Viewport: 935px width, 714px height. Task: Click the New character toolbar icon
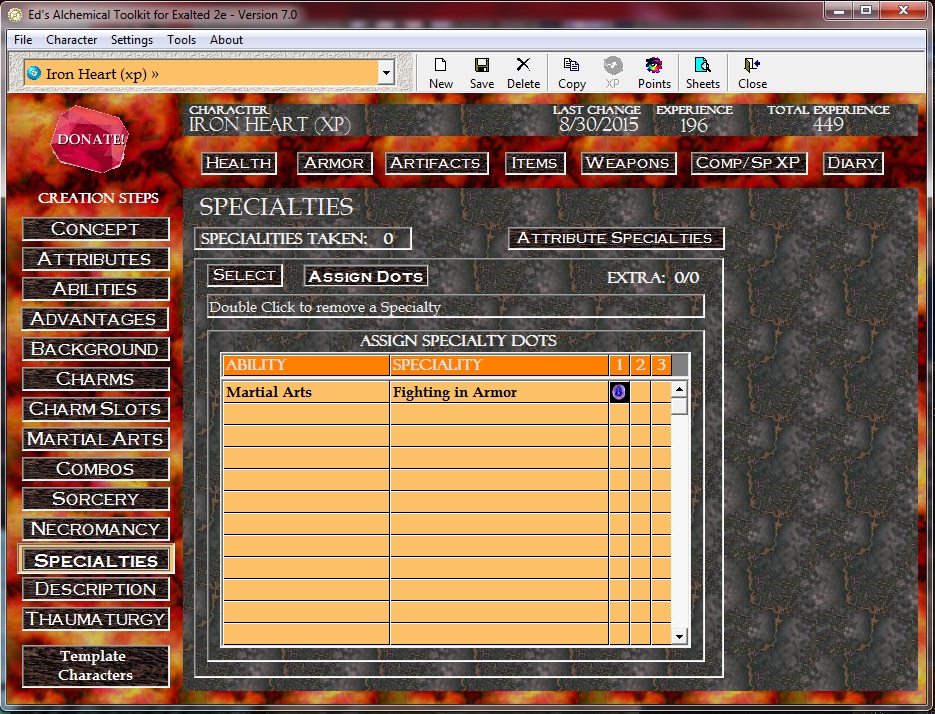(441, 73)
